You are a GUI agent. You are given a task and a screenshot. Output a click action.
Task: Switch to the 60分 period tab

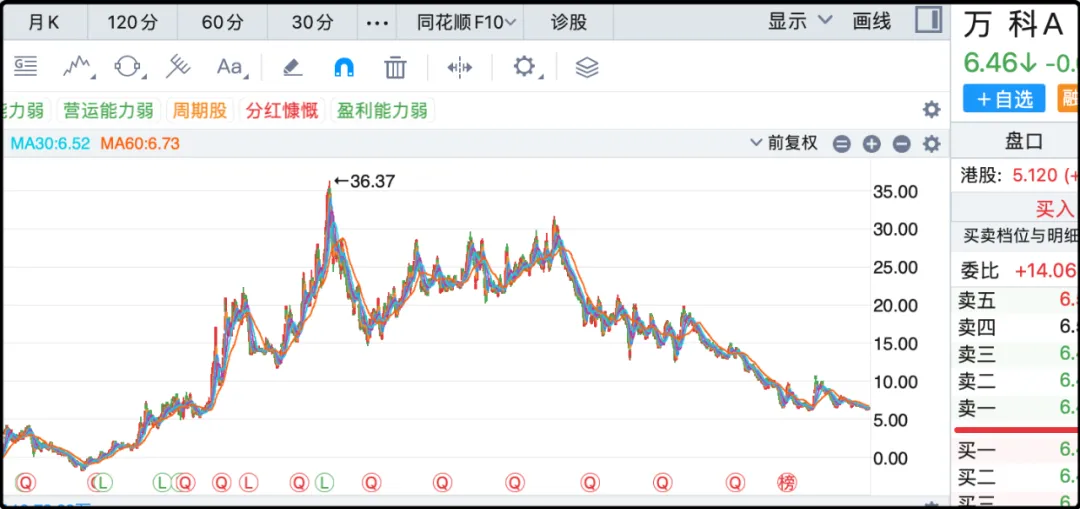pyautogui.click(x=222, y=22)
